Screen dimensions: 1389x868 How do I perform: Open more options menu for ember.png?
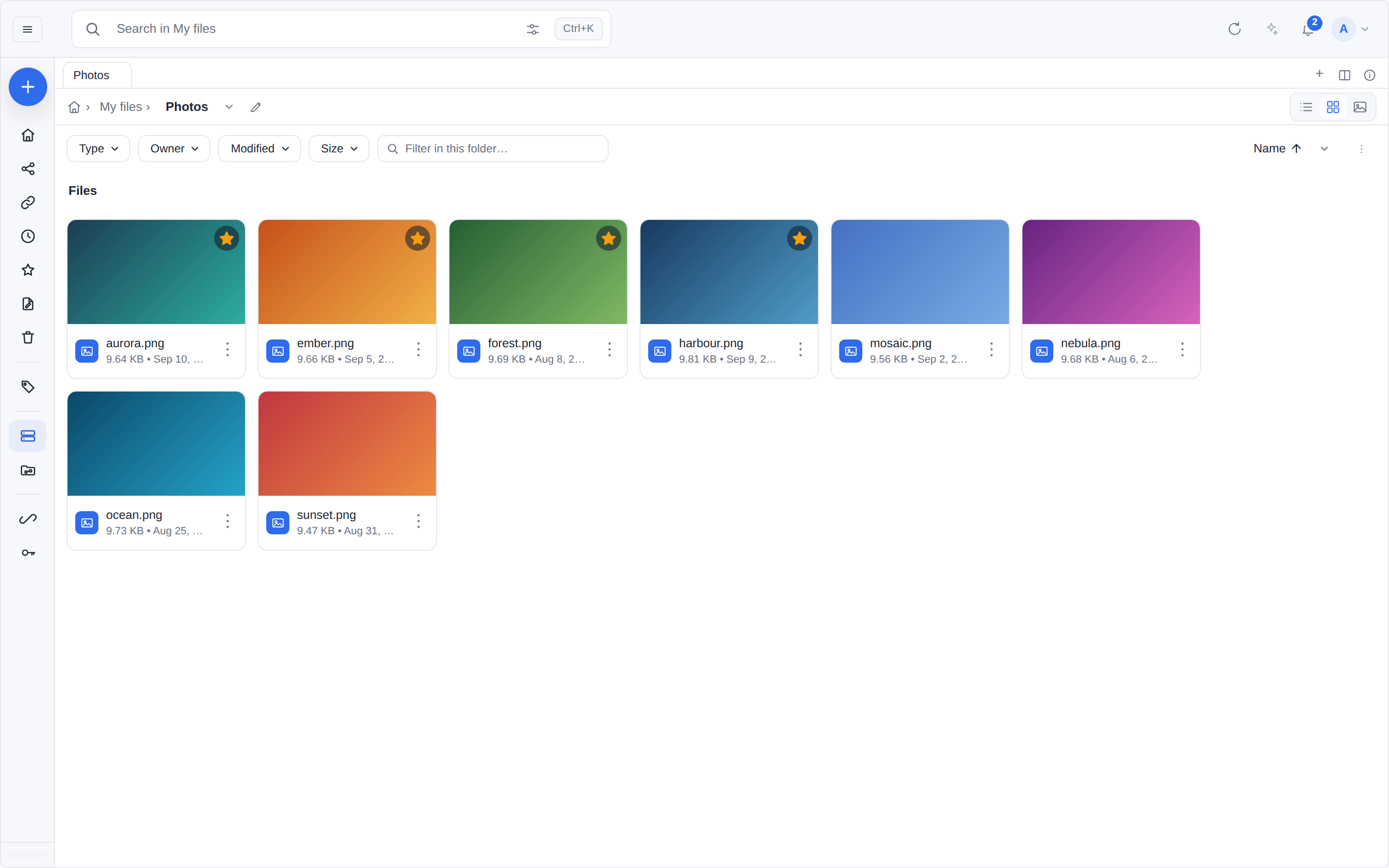419,350
